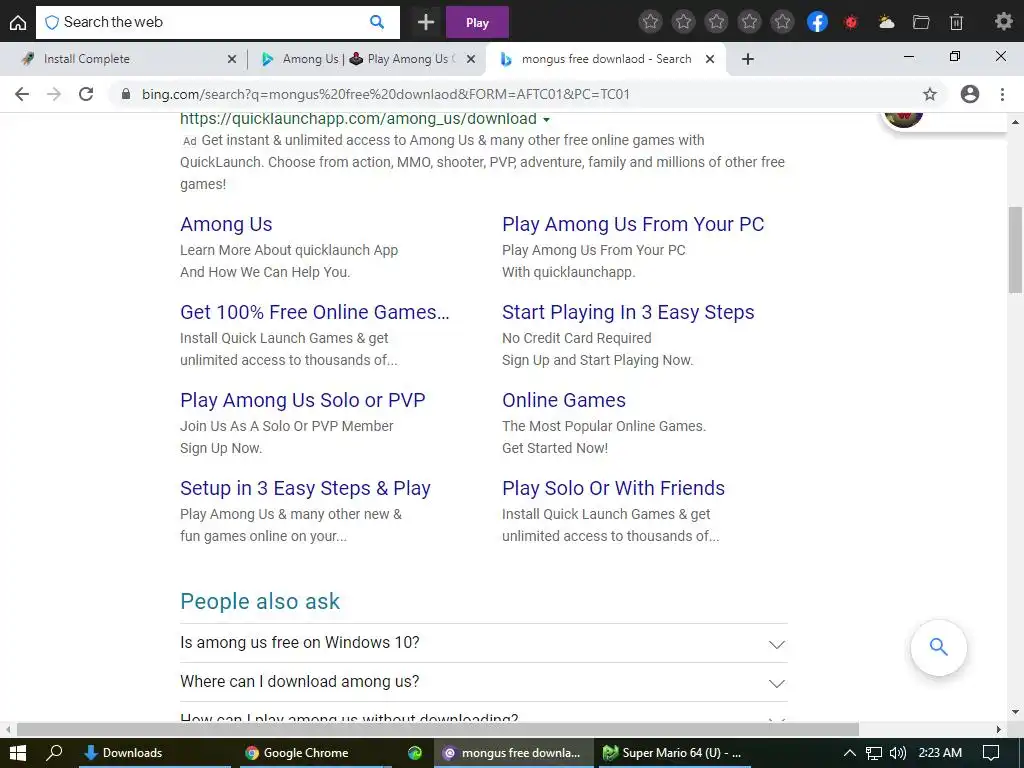Viewport: 1024px width, 768px height.
Task: Open Play Among Us Solo or PVP link
Action: click(x=302, y=400)
